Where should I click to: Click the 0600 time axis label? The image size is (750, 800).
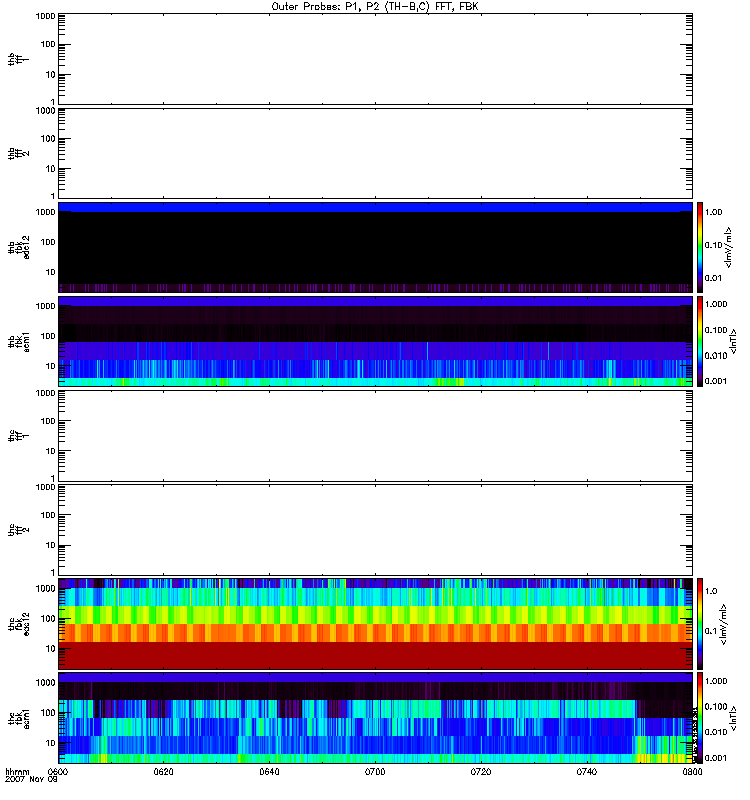[58, 773]
